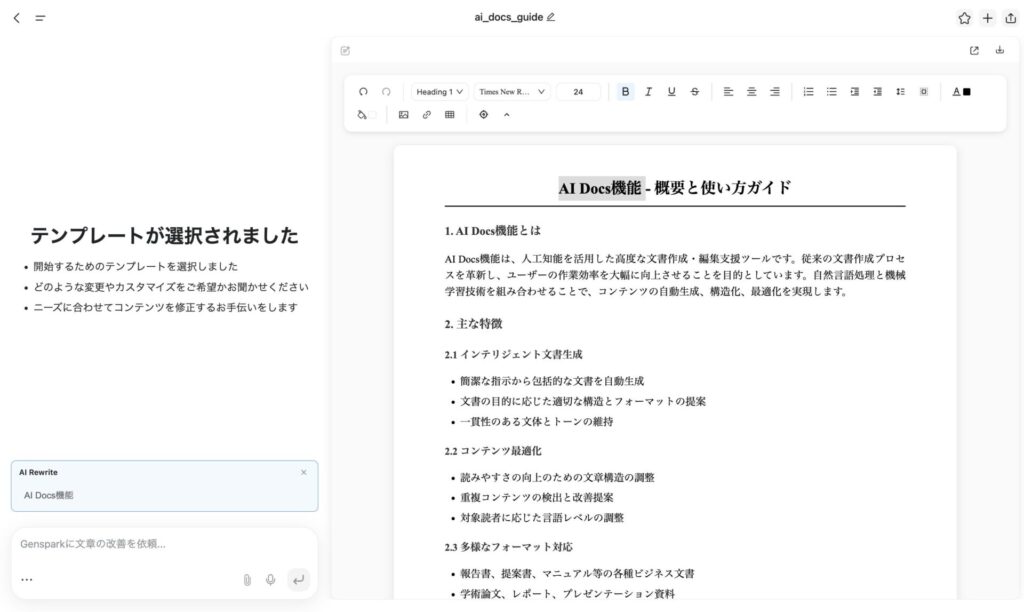Screen dimensions: 1024x612
Task: Click bullet '一貫性のある文体とトーンの維持'
Action: point(537,422)
